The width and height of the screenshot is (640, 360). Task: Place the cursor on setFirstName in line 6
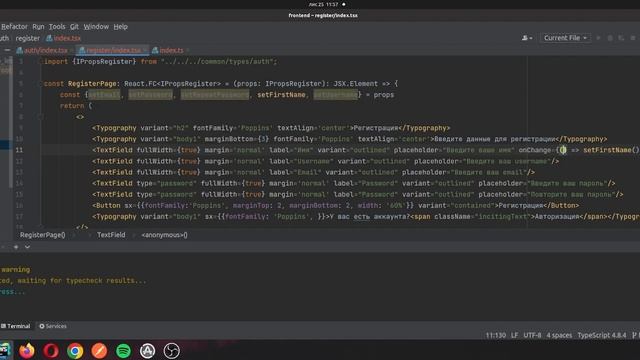coord(281,95)
